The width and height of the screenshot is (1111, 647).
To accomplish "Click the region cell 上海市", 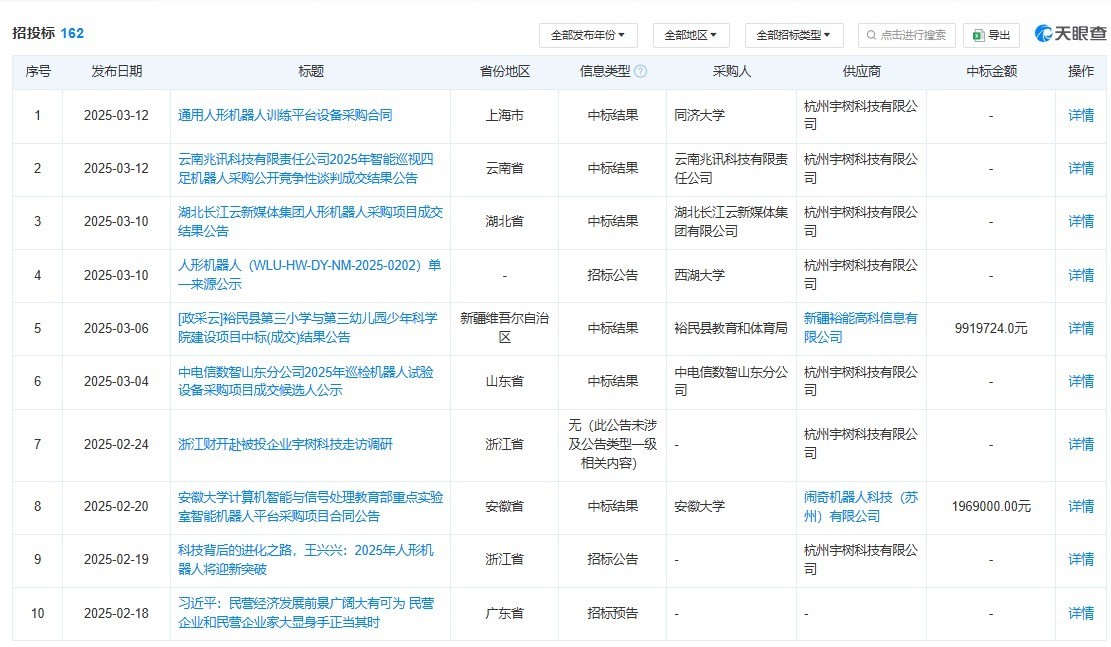I will click(504, 115).
